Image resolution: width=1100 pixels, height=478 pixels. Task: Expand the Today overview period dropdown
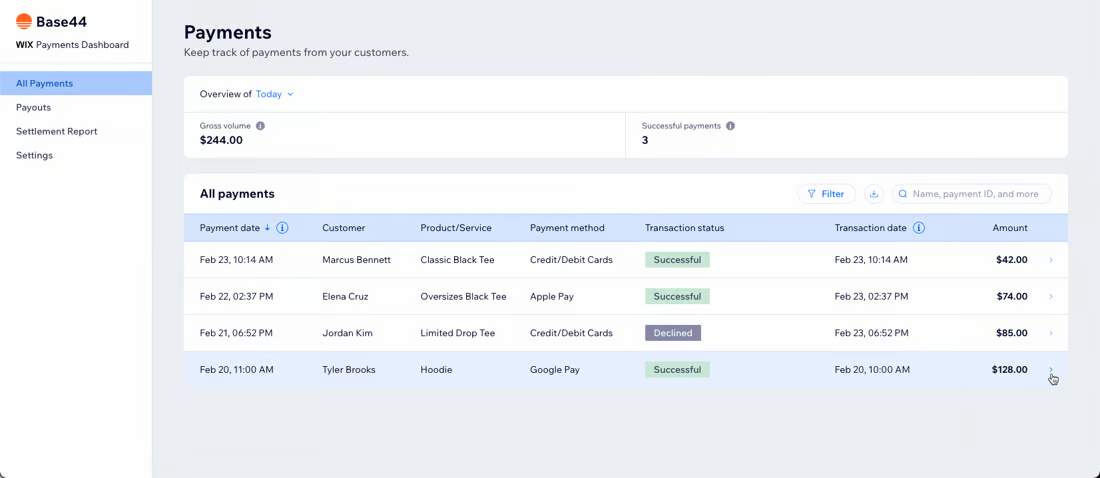274,94
